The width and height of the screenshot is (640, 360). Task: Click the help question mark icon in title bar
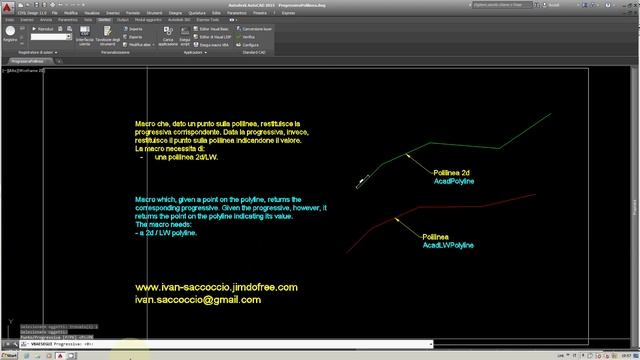tap(608, 5)
